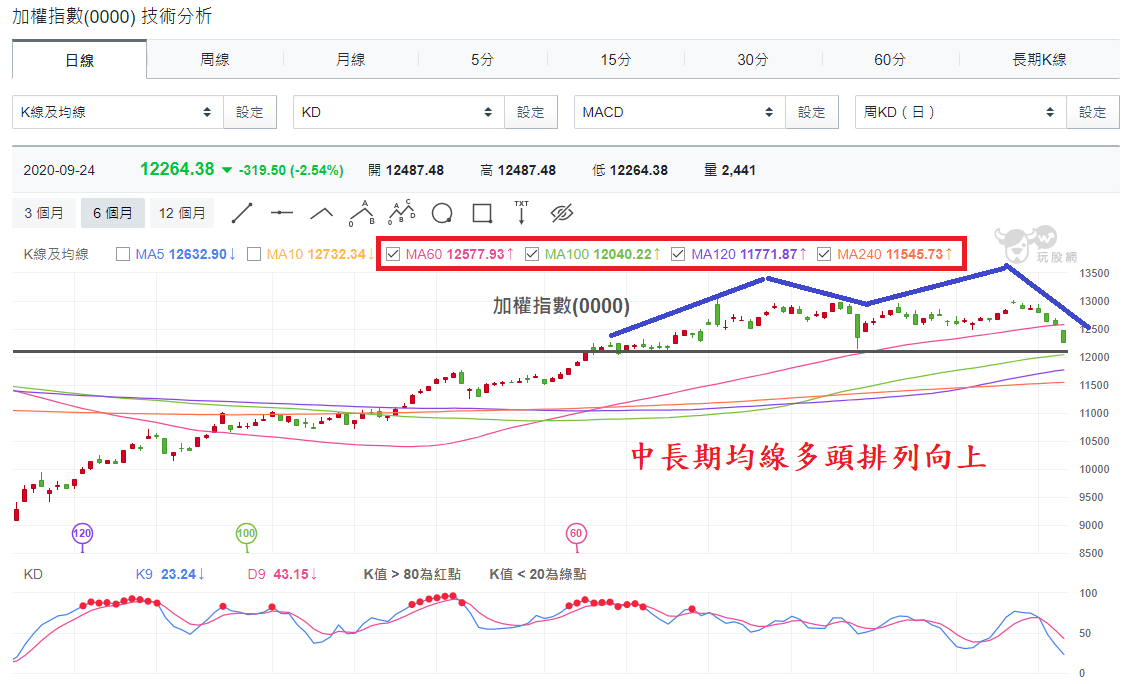Click 設定 next to 周KD(日) dropdown
This screenshot has height=684, width=1132.
coord(1092,112)
